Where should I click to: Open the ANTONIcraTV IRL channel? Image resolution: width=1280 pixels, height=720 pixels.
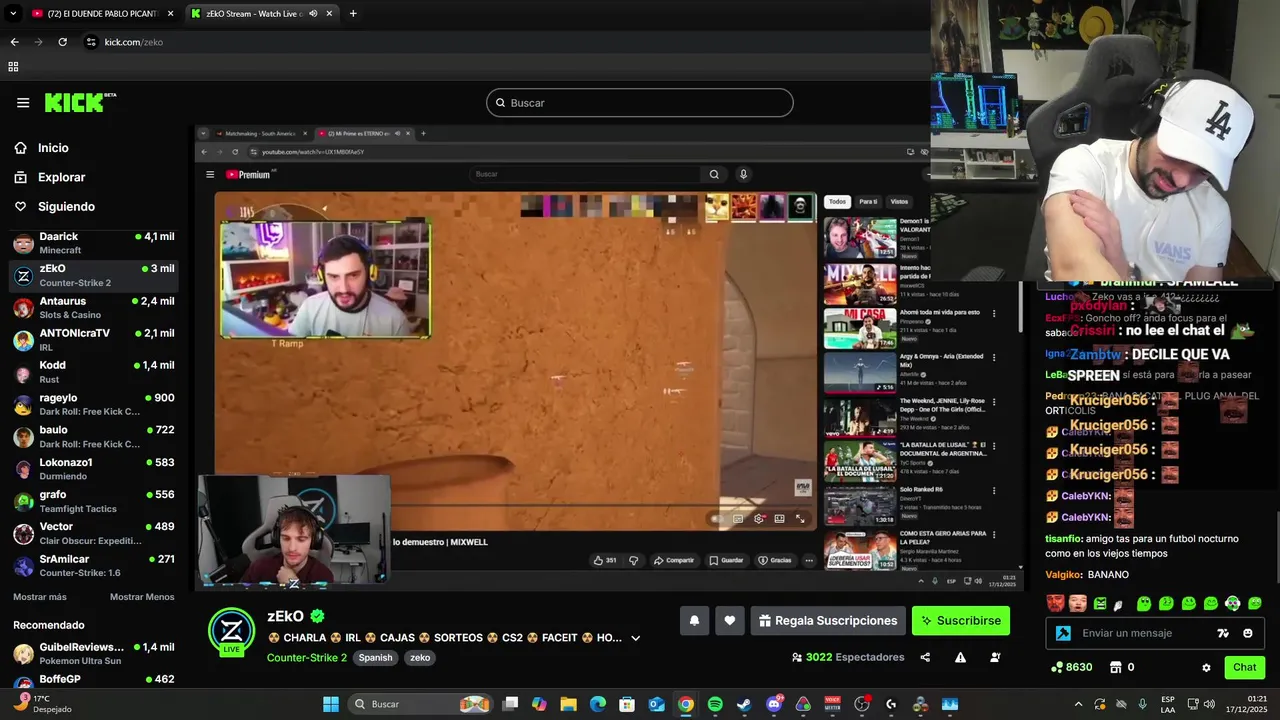pyautogui.click(x=93, y=339)
